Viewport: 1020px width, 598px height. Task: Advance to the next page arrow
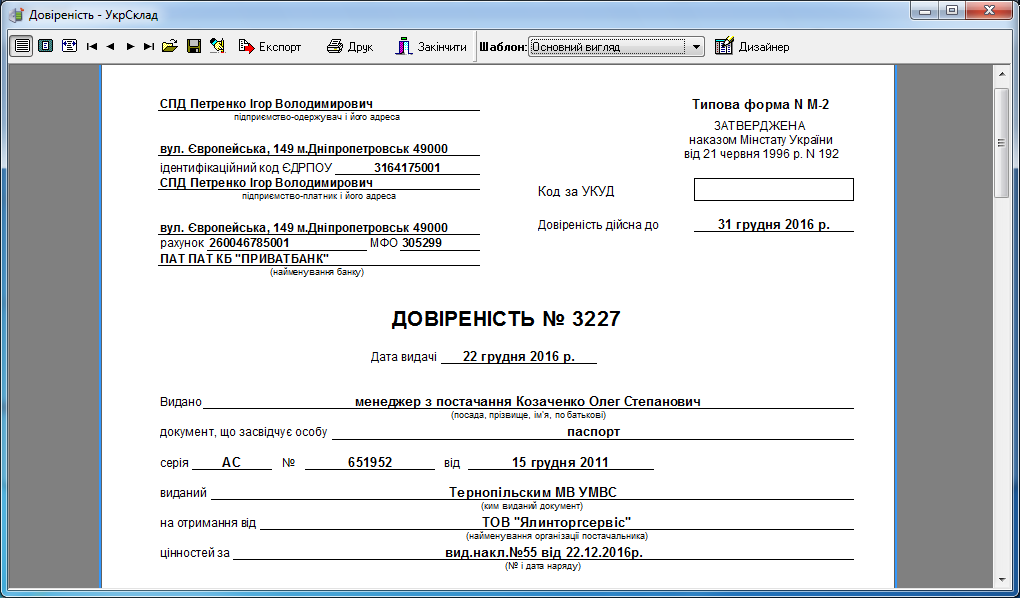tap(130, 46)
